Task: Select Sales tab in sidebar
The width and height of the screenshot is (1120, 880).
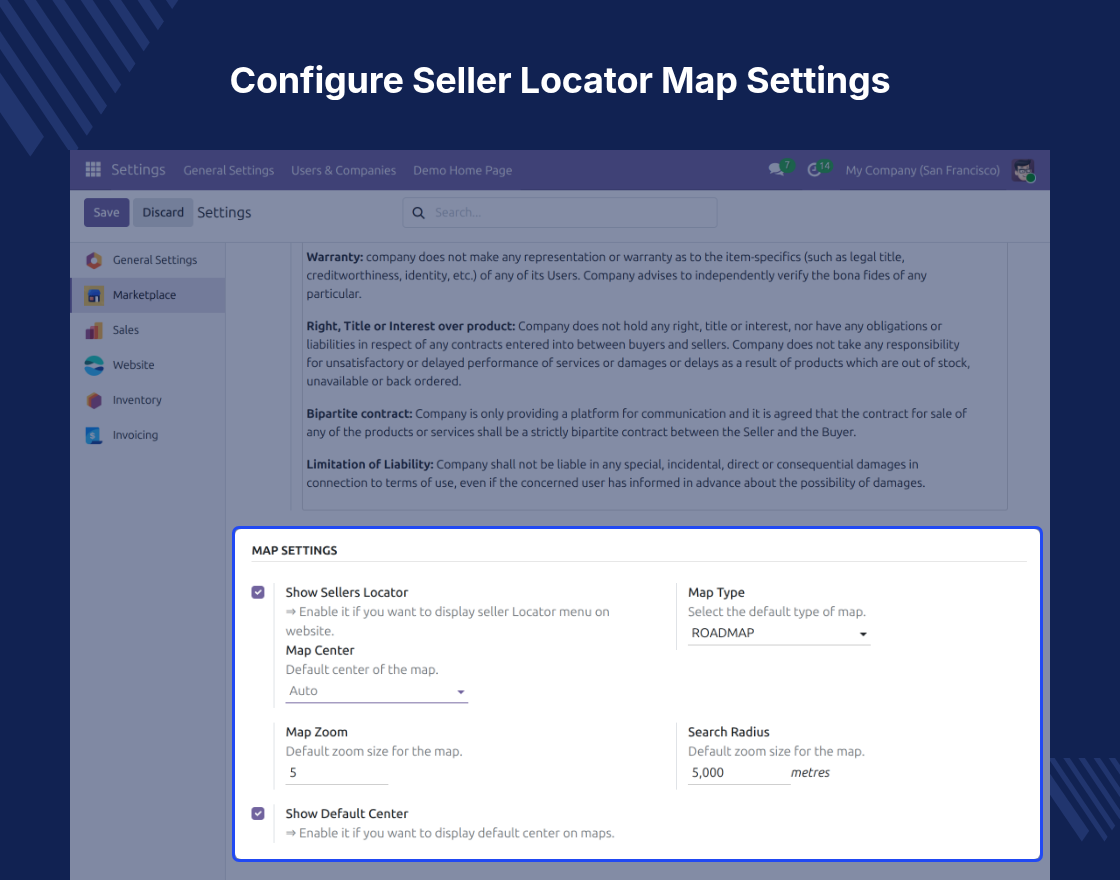Action: (148, 330)
